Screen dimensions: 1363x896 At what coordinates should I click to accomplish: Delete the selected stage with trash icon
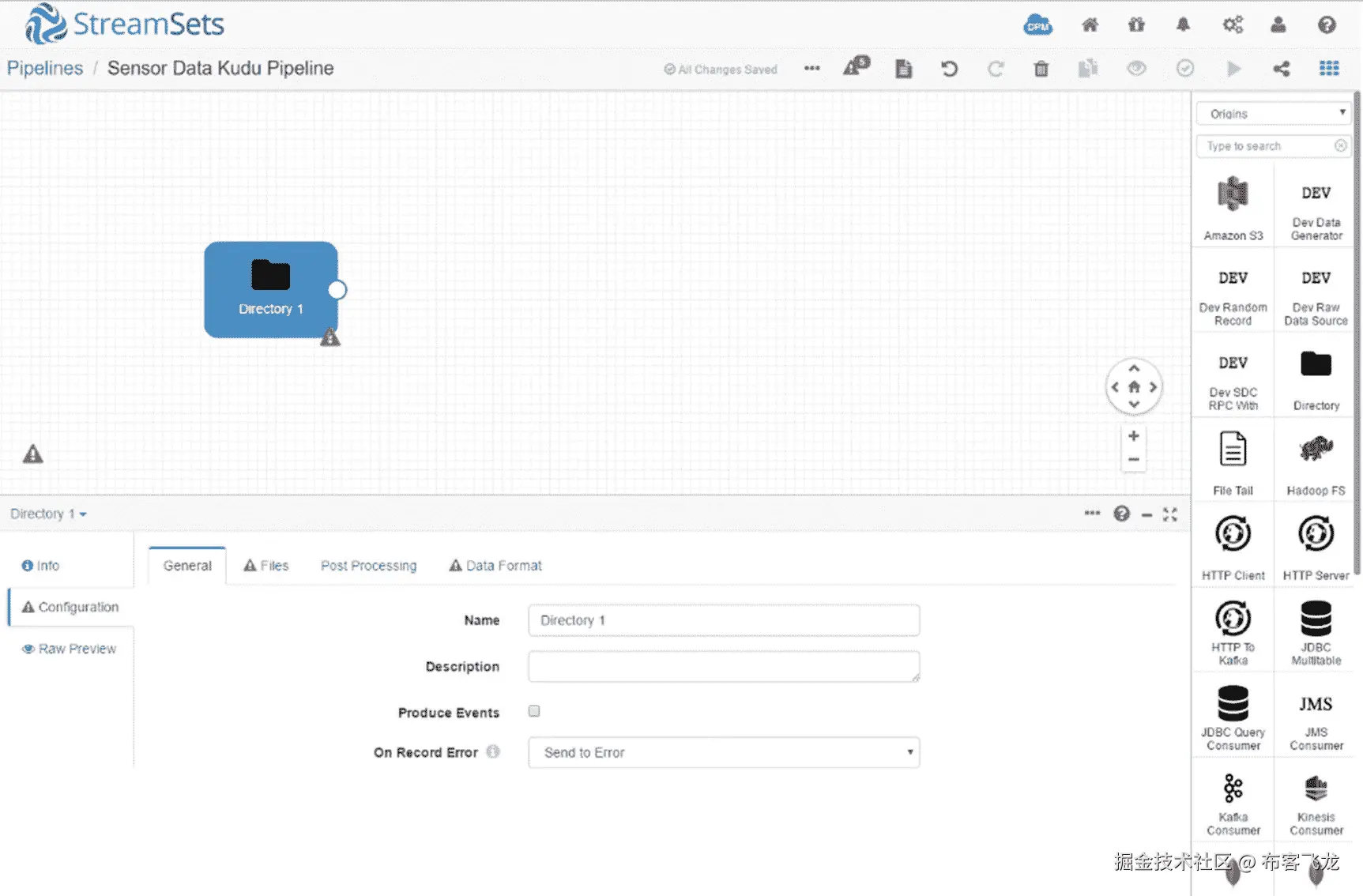tap(1041, 69)
